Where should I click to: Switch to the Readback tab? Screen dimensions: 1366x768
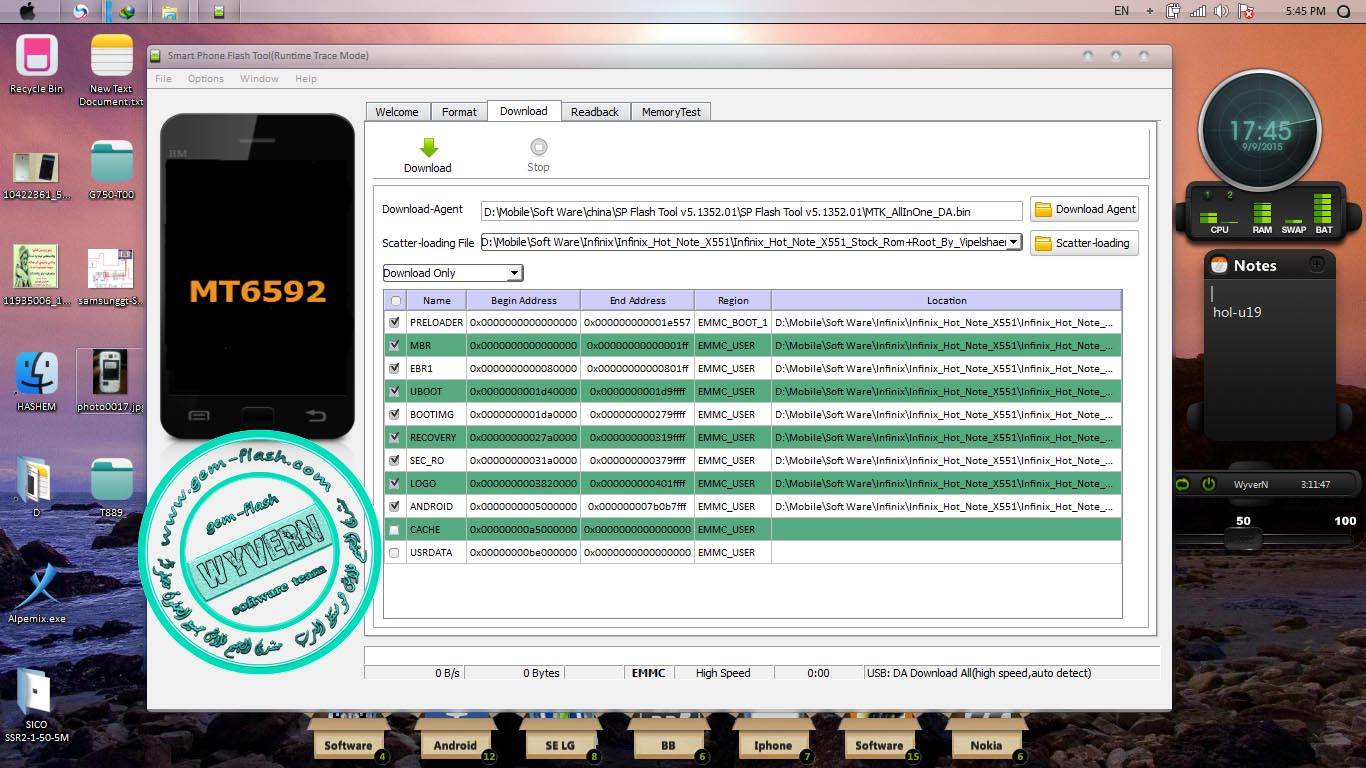pyautogui.click(x=595, y=112)
